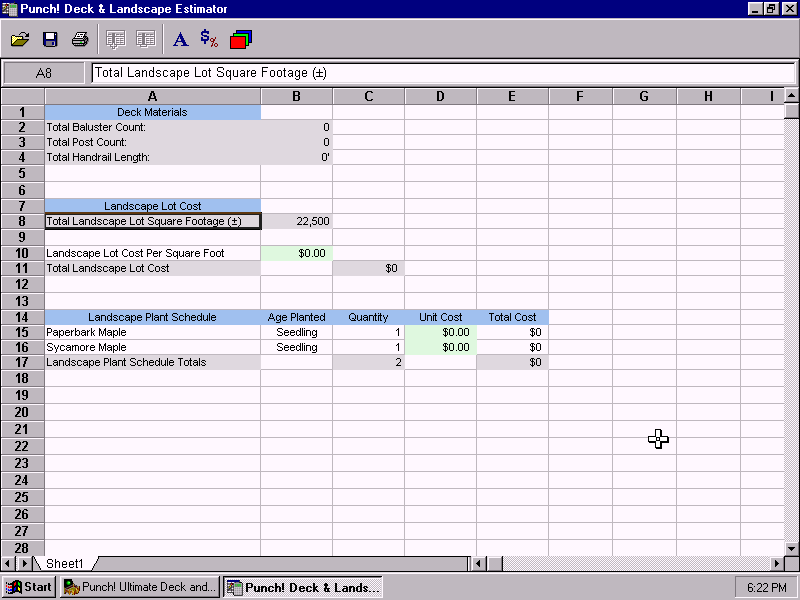Screen dimensions: 800x600
Task: Click the first grayed spreadsheet toolbar icon
Action: point(116,39)
